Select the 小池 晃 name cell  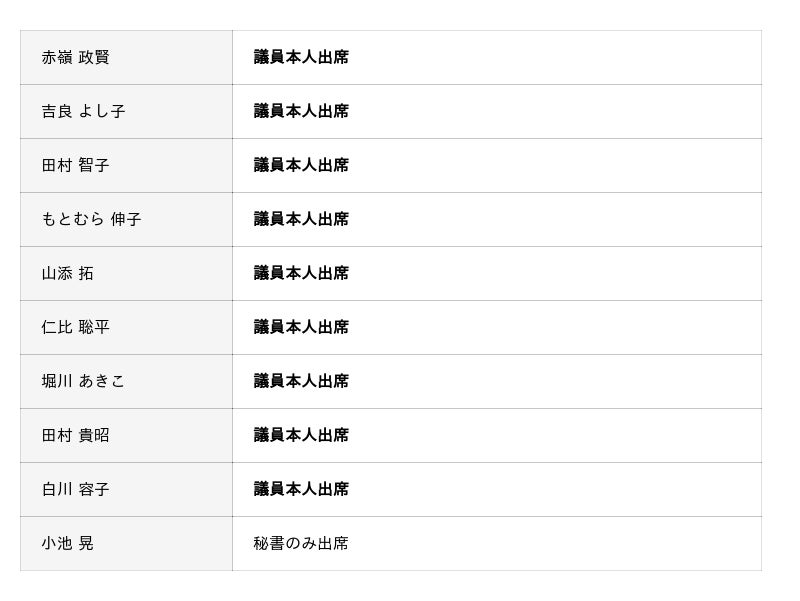point(68,544)
